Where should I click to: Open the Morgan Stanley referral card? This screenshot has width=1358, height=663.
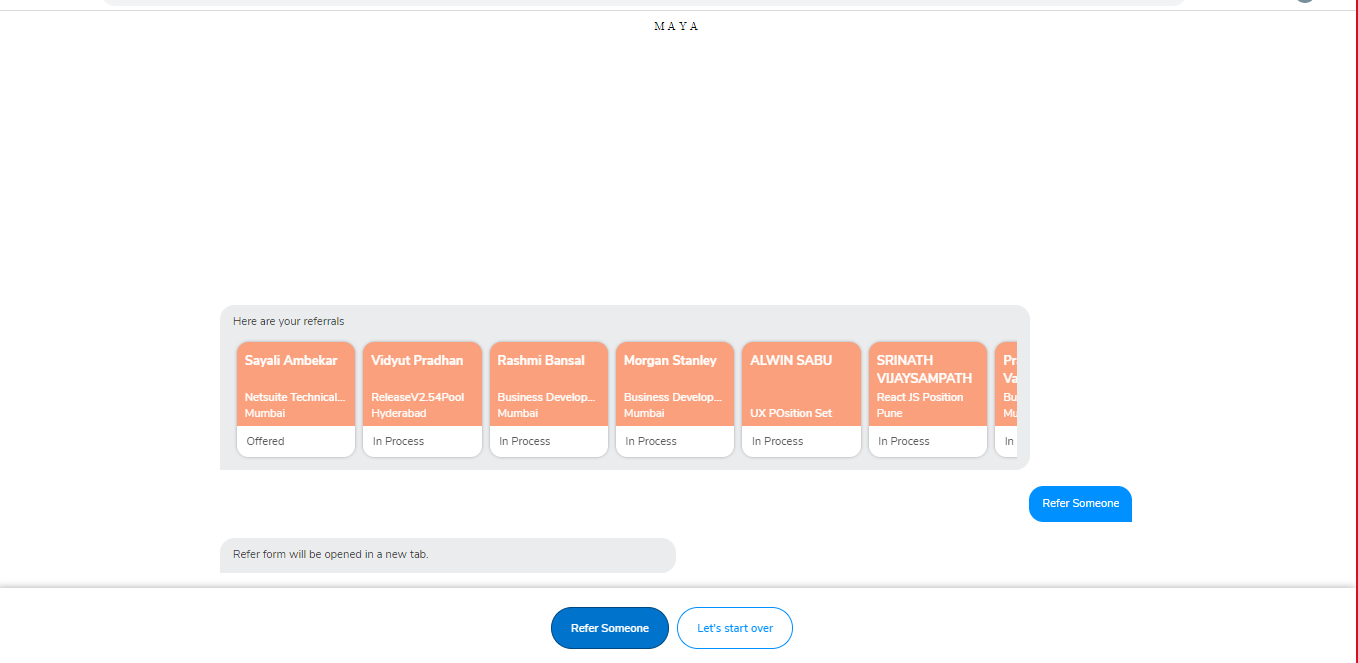674,385
